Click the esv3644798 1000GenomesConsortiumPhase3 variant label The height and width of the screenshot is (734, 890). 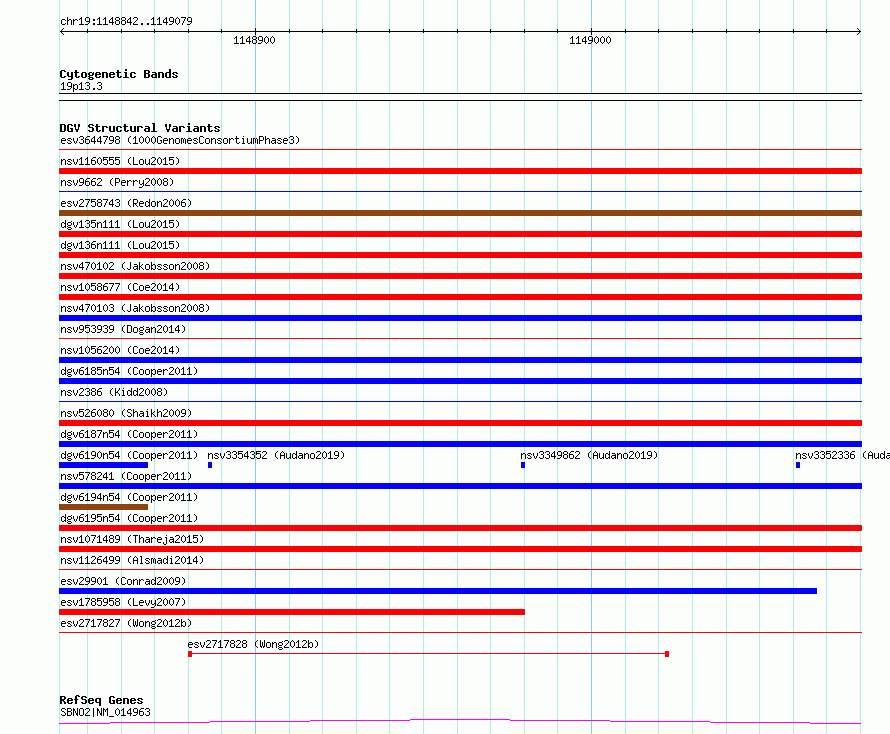click(180, 140)
